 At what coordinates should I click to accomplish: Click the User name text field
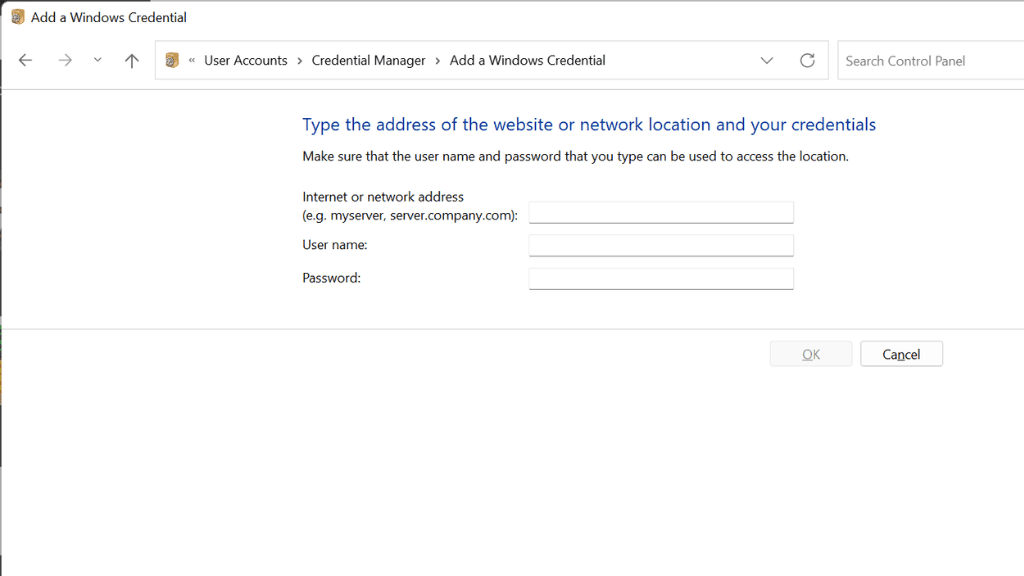[660, 245]
